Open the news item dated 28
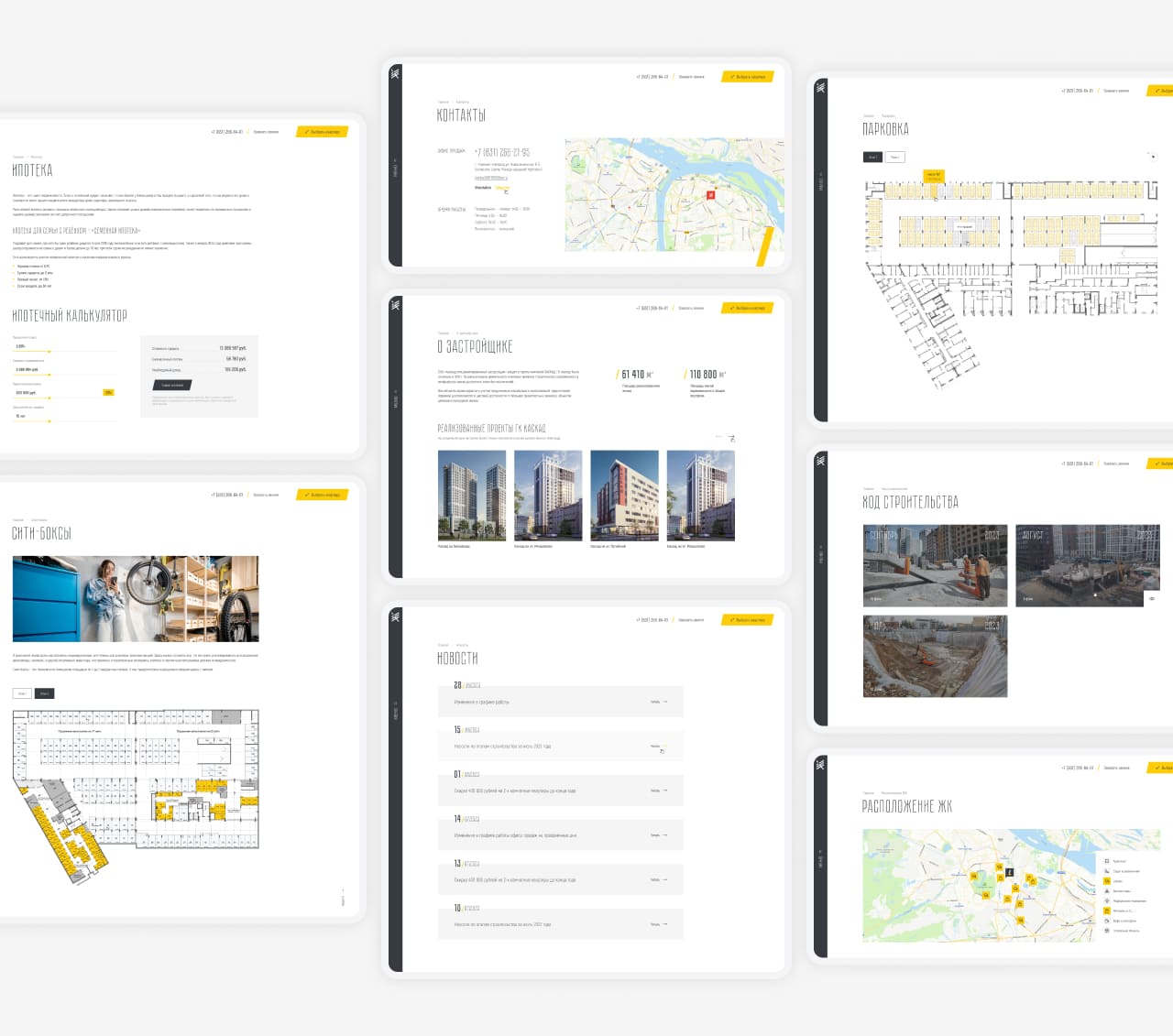 560,702
